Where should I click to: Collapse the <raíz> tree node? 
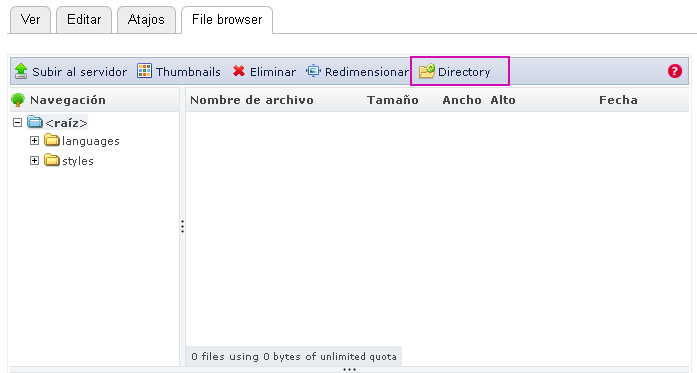(17, 122)
